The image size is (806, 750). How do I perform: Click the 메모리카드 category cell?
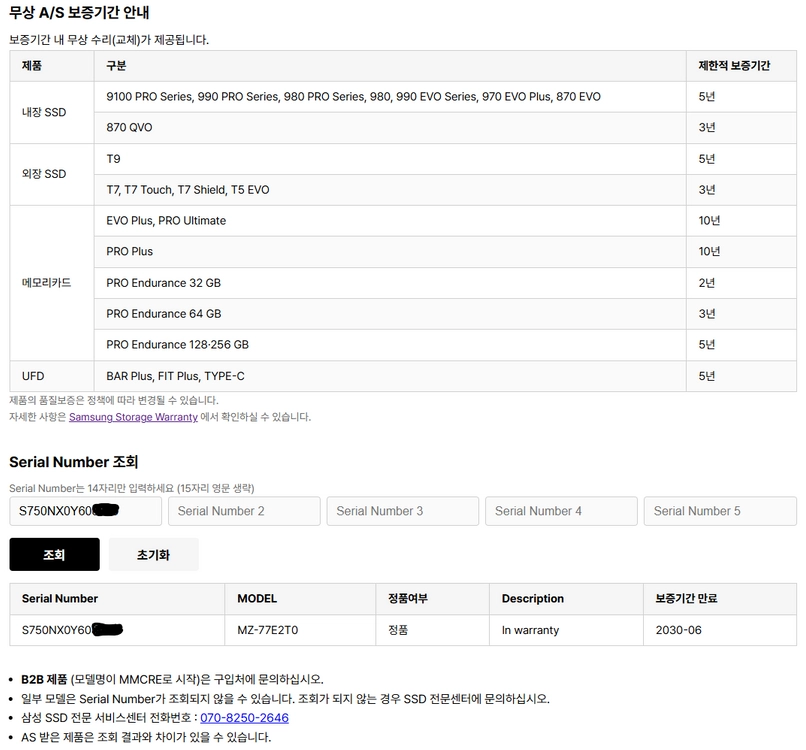[x=51, y=283]
